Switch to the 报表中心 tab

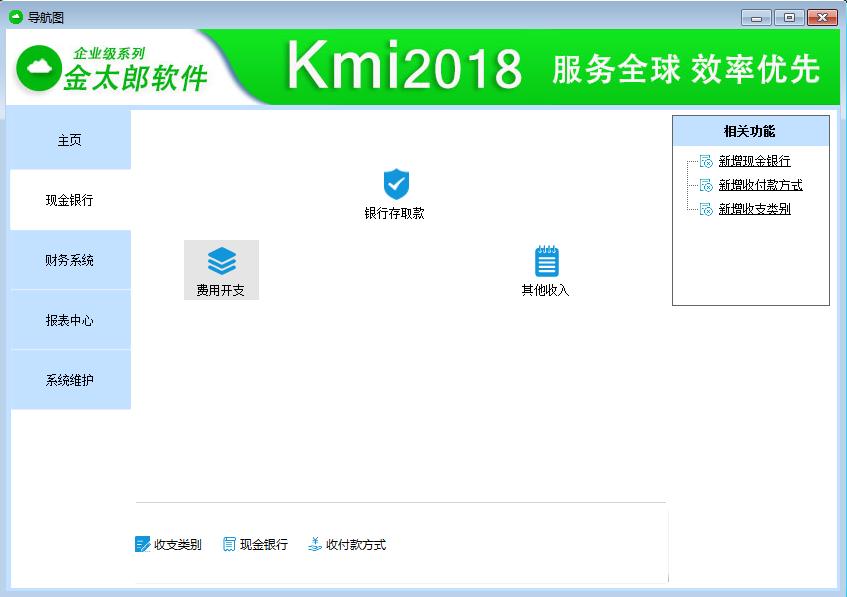point(69,319)
